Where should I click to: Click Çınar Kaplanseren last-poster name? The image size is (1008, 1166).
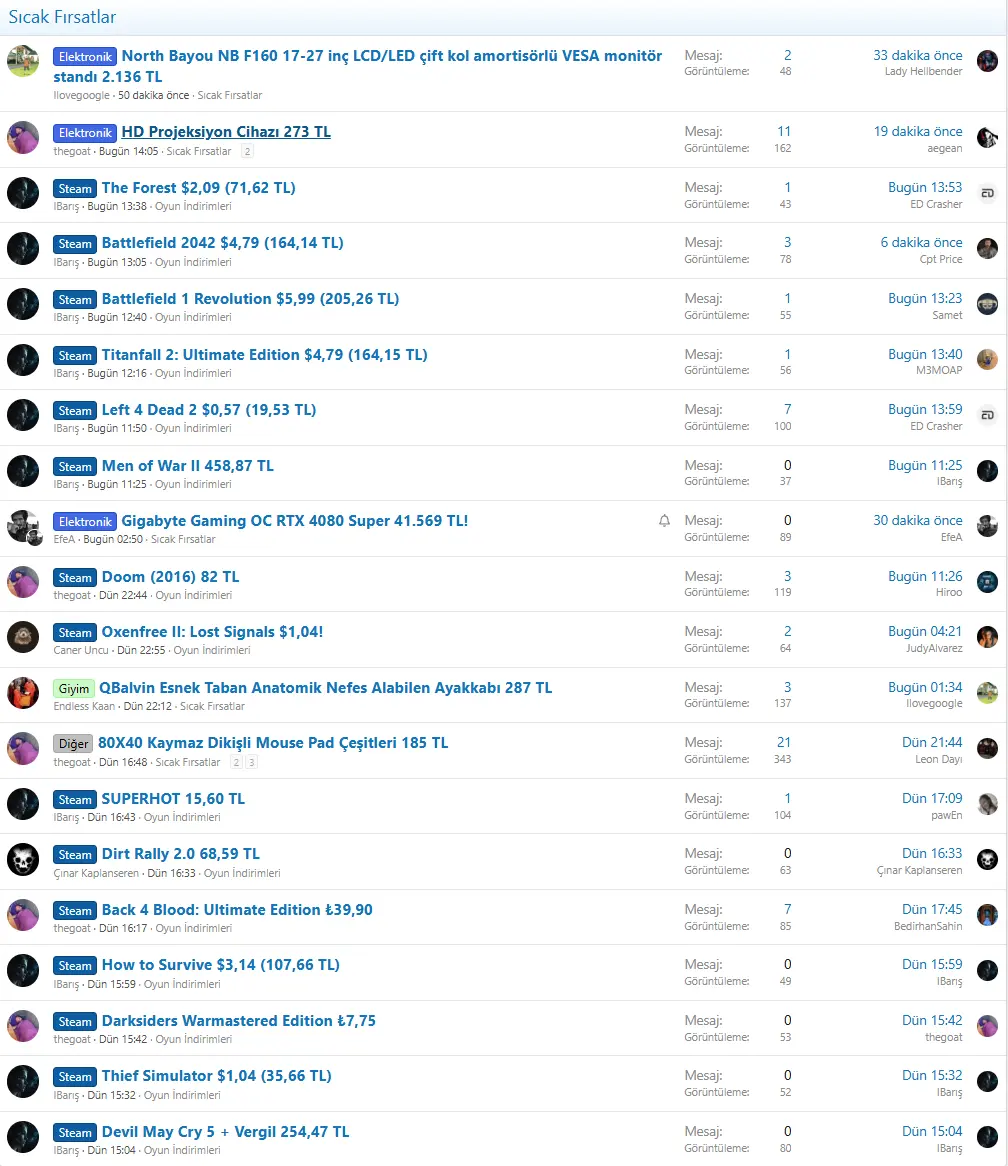(x=919, y=870)
